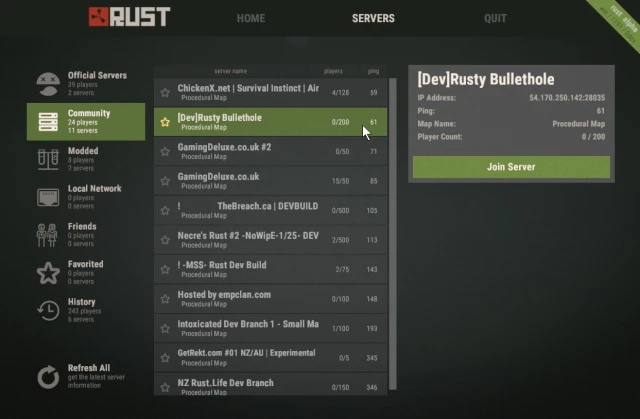Image resolution: width=640 pixels, height=419 pixels.
Task: Toggle favorite star for Hosted by empclan.com
Action: coord(165,299)
